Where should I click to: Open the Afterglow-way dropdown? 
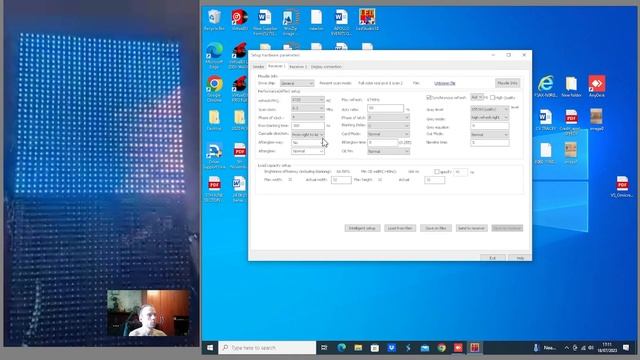[x=308, y=142]
